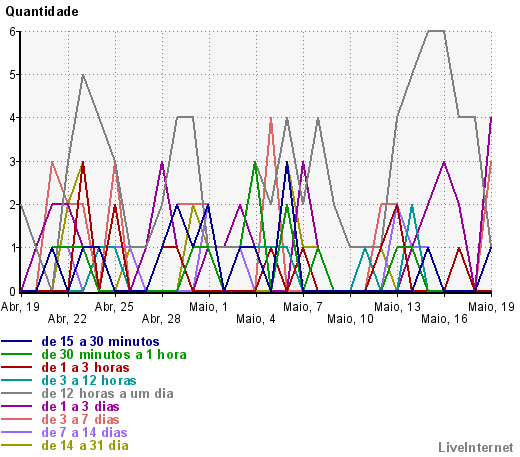
Task: Click the 'Maio, 7' date label
Action: pos(303,307)
